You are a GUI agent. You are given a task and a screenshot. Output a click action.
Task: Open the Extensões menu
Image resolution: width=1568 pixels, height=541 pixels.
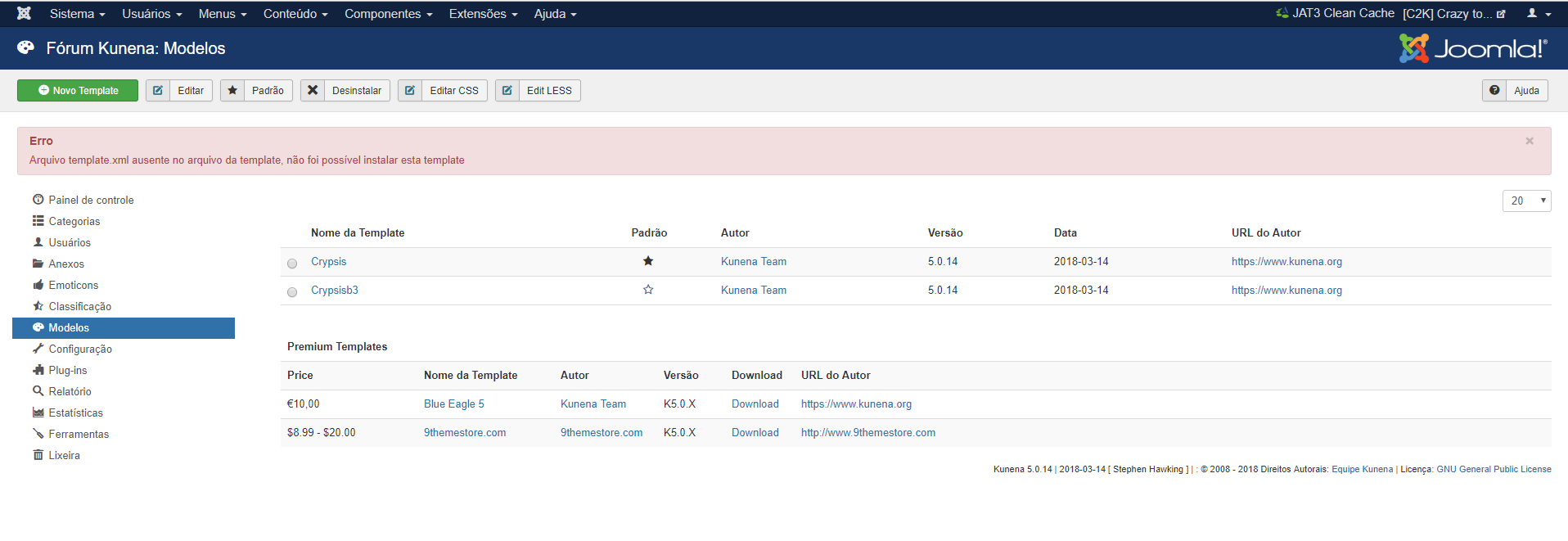point(483,14)
